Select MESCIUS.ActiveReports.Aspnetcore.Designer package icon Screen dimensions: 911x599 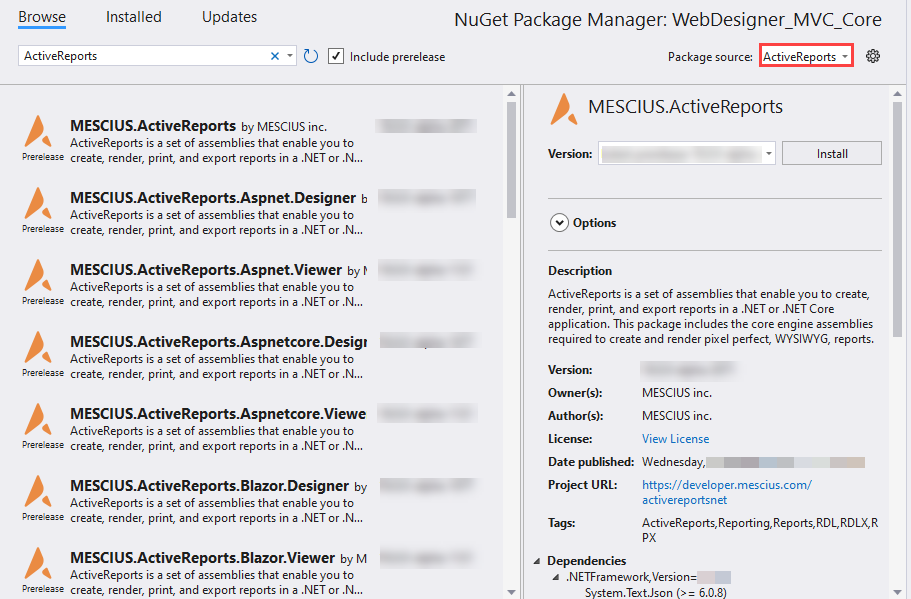(x=38, y=347)
